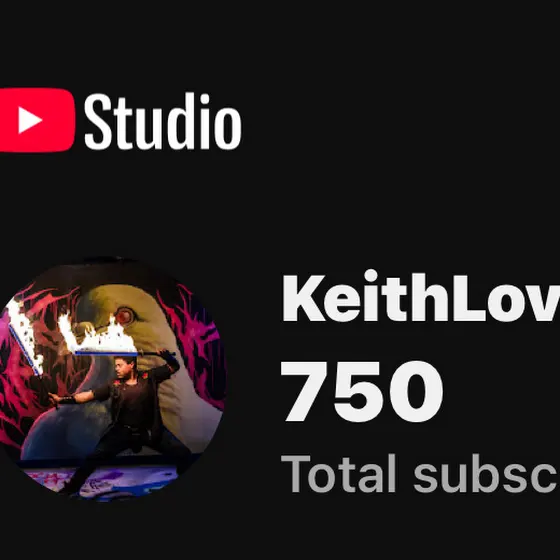Click the white play triangle in logo
The image size is (560, 560).
coord(30,120)
